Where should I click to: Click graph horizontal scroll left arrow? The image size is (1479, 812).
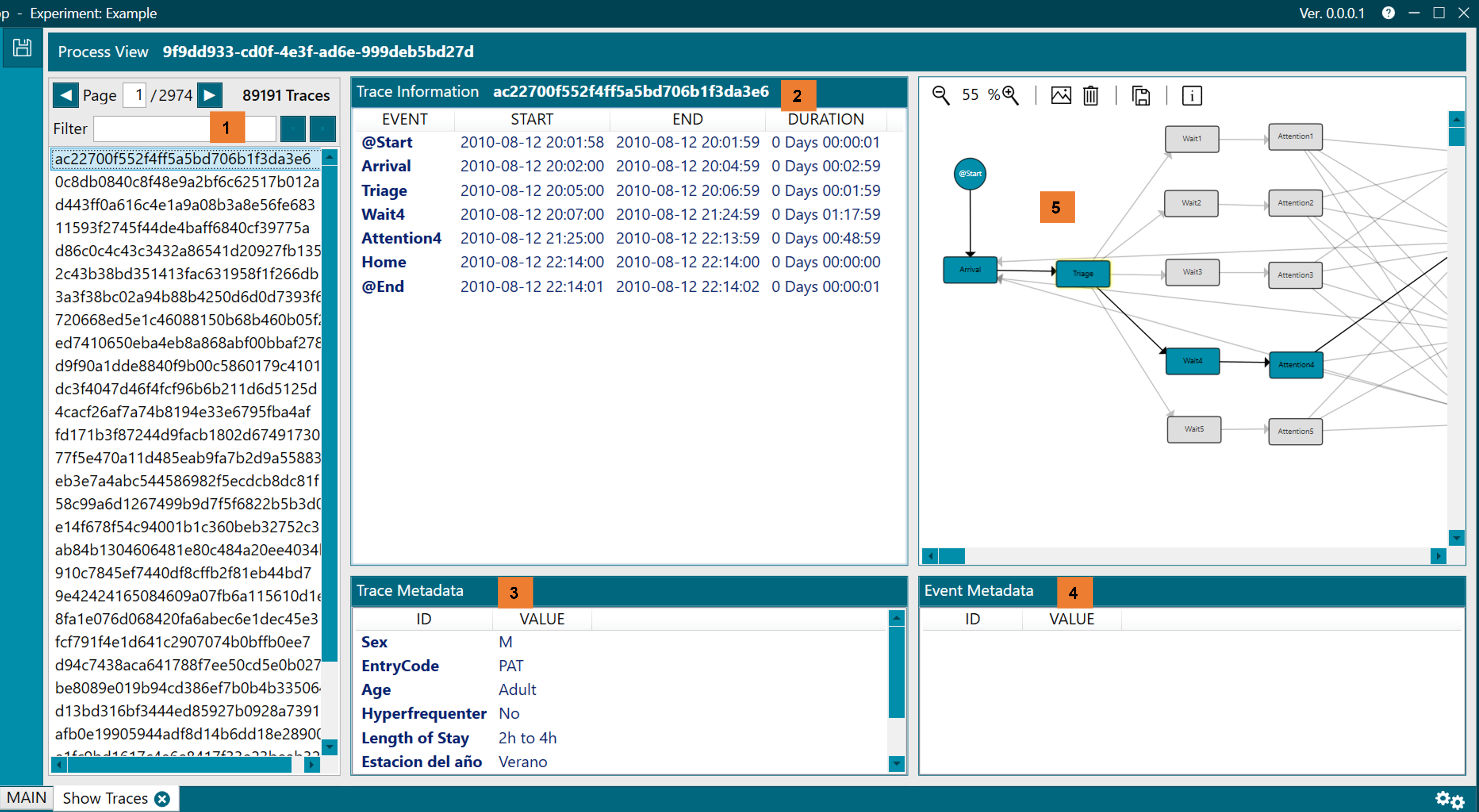pos(930,557)
